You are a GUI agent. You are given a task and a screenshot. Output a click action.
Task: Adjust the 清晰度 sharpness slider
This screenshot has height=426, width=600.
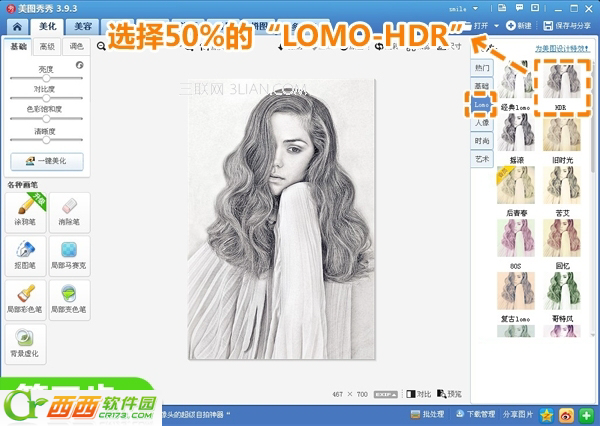(x=46, y=140)
